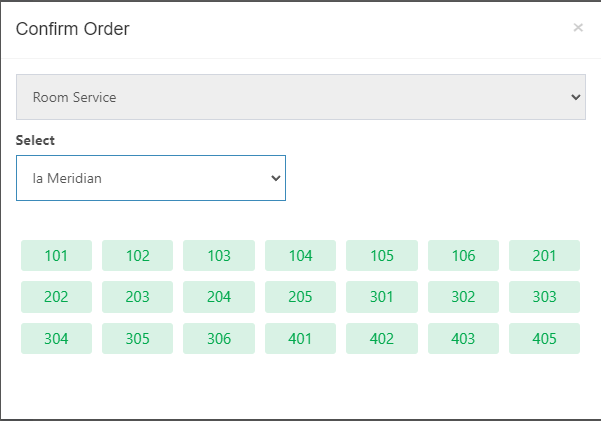The image size is (601, 421).
Task: Choose room 405
Action: 544,339
